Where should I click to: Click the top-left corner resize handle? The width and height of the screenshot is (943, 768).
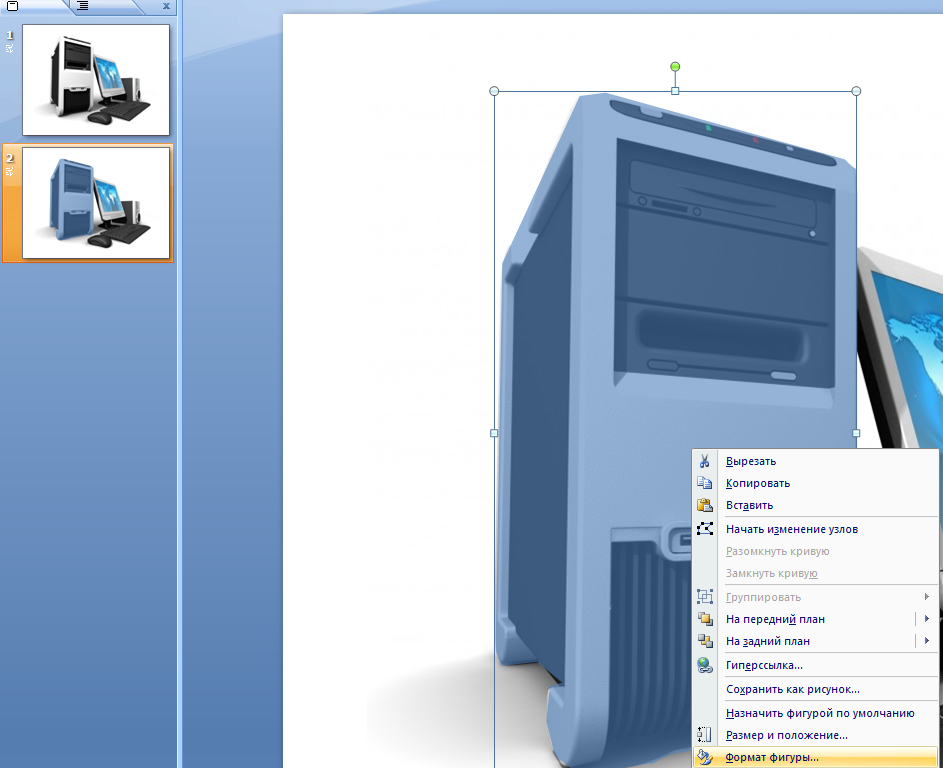pos(494,91)
